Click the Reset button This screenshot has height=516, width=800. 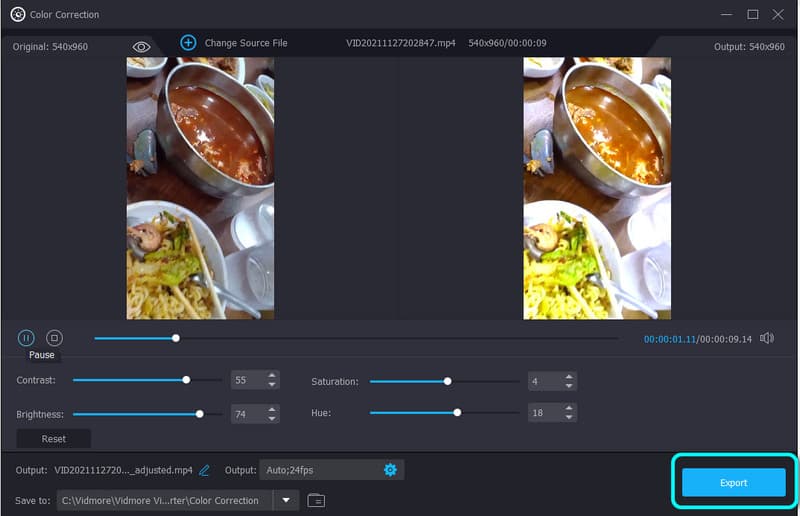click(54, 439)
